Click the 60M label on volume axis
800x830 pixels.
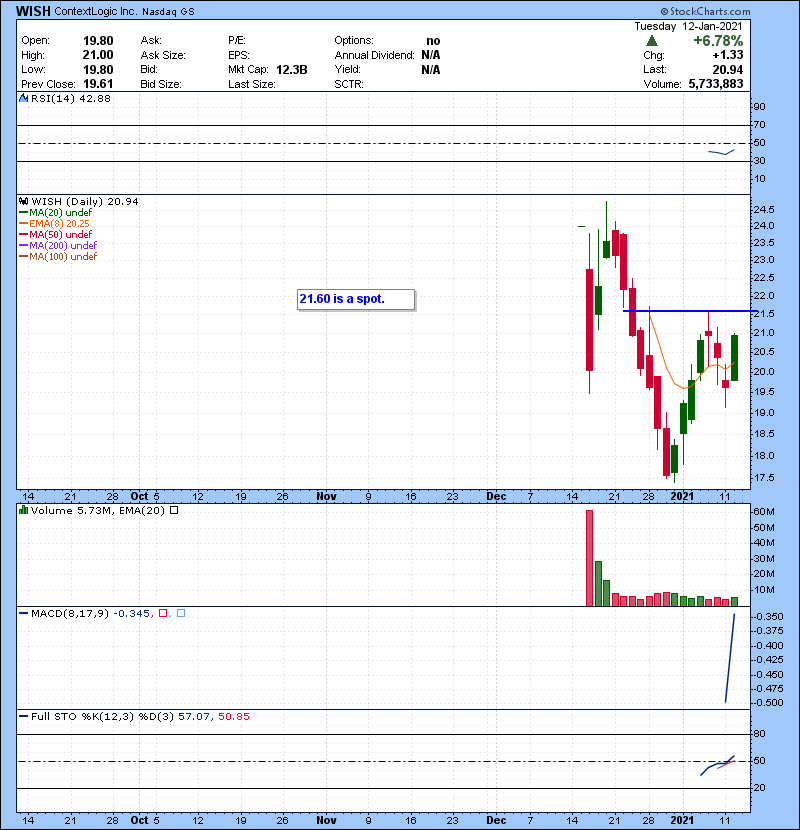click(x=763, y=512)
